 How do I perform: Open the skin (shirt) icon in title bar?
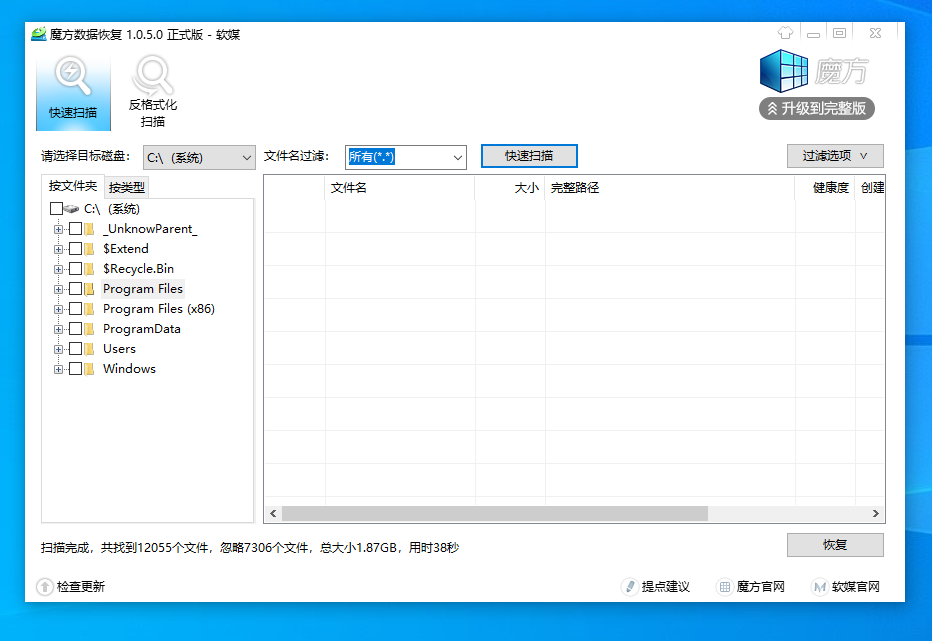point(785,33)
